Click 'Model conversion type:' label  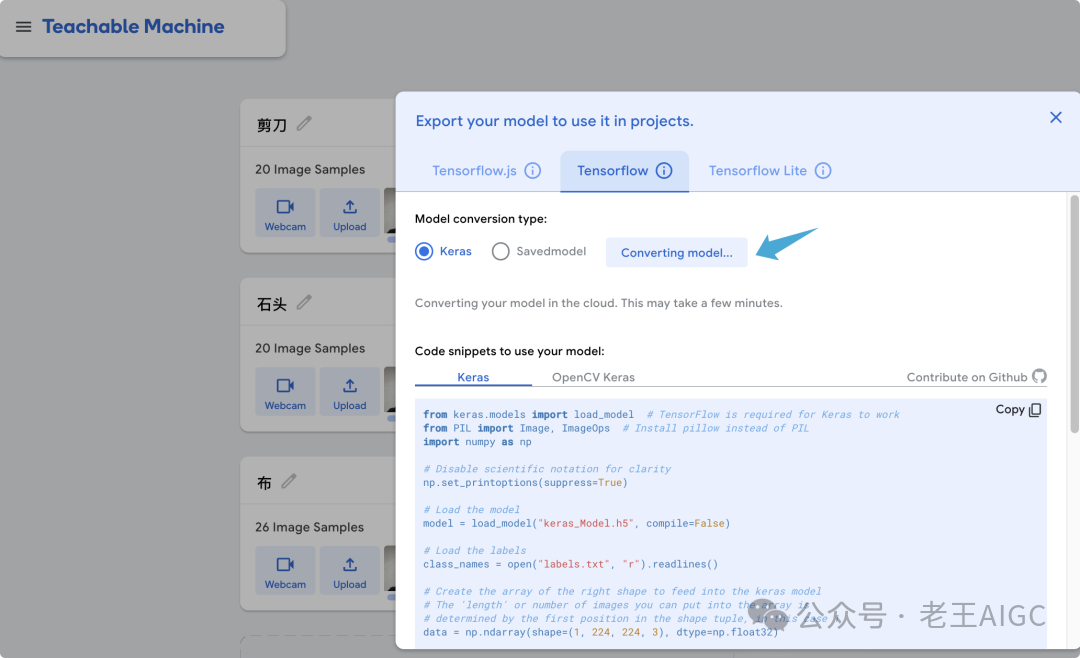[481, 219]
